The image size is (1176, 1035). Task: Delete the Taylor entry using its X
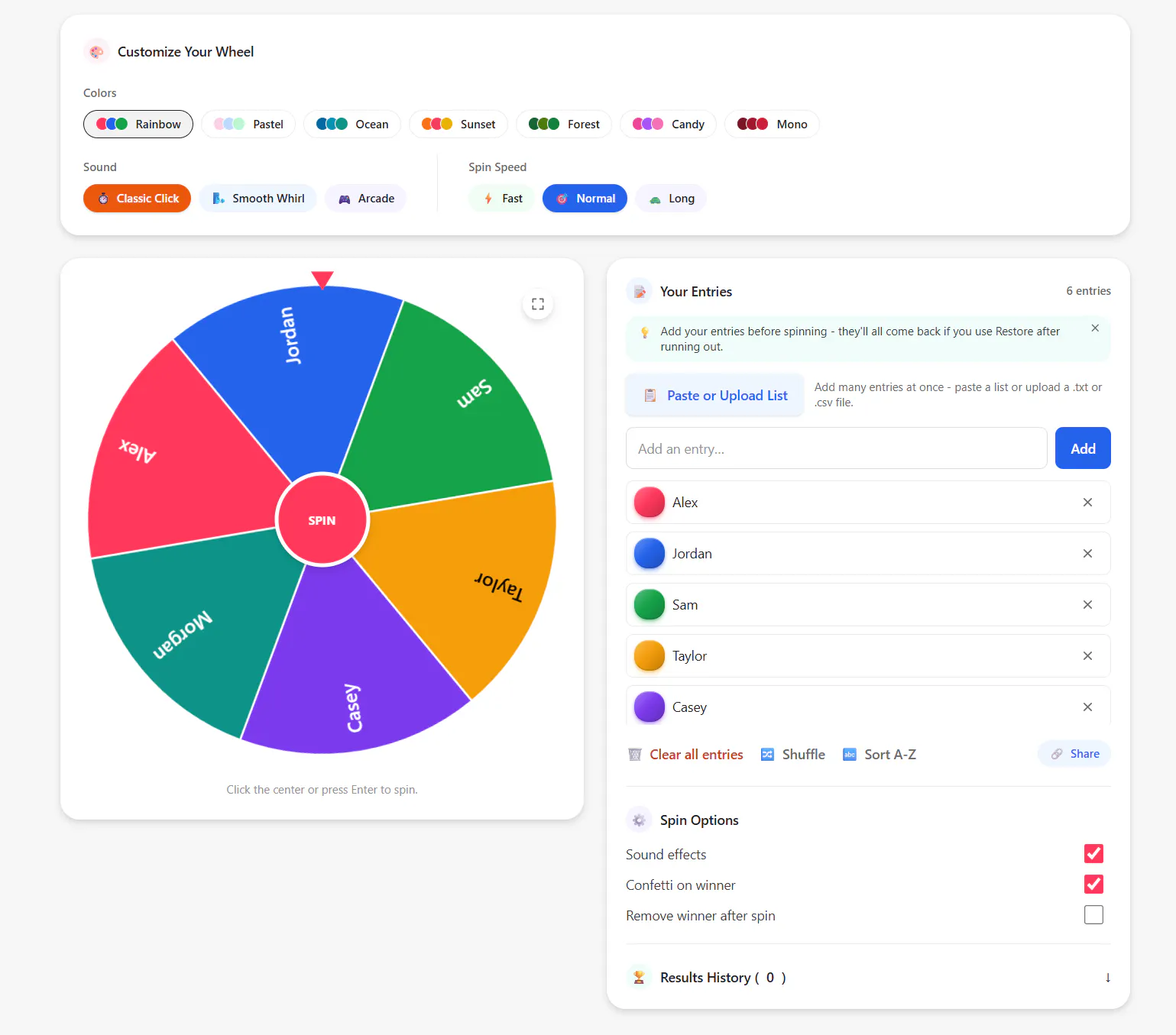pyautogui.click(x=1087, y=655)
